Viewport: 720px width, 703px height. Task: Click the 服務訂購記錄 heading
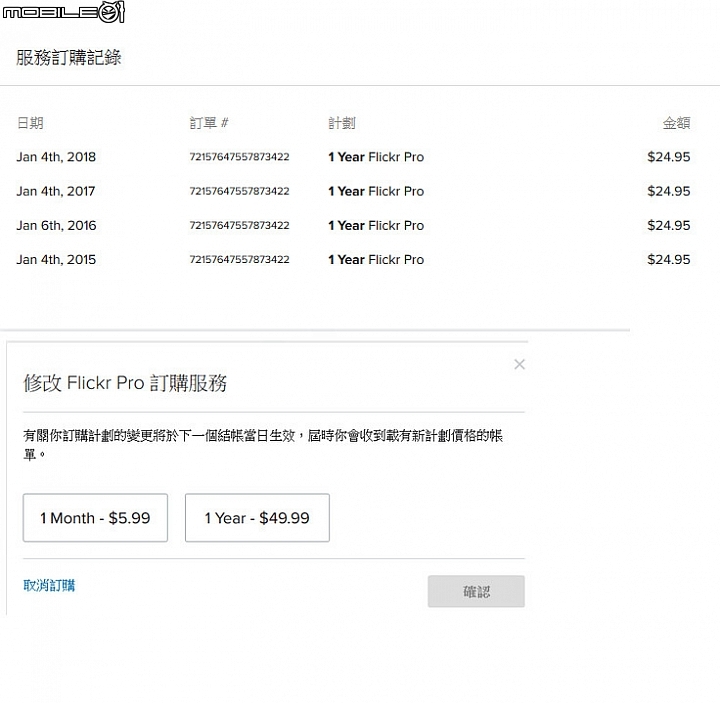(68, 57)
